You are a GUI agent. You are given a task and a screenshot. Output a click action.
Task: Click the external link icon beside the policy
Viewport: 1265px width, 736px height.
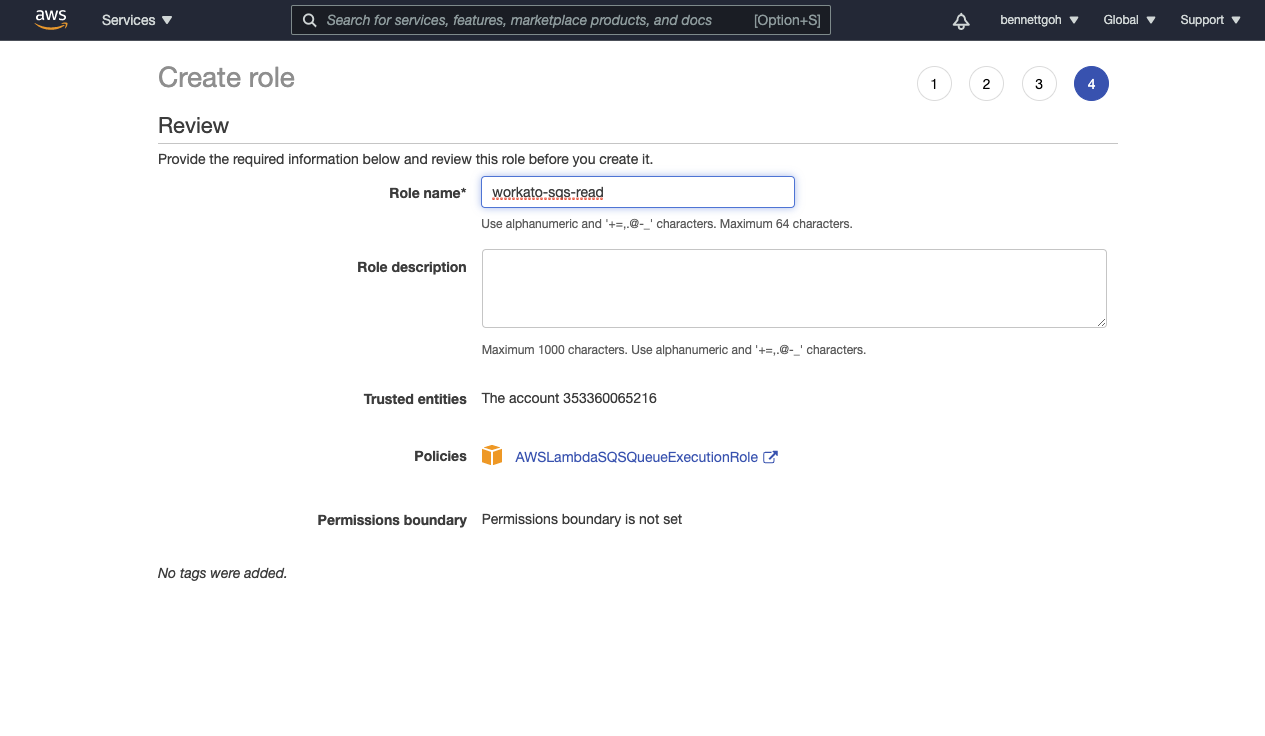click(x=770, y=457)
